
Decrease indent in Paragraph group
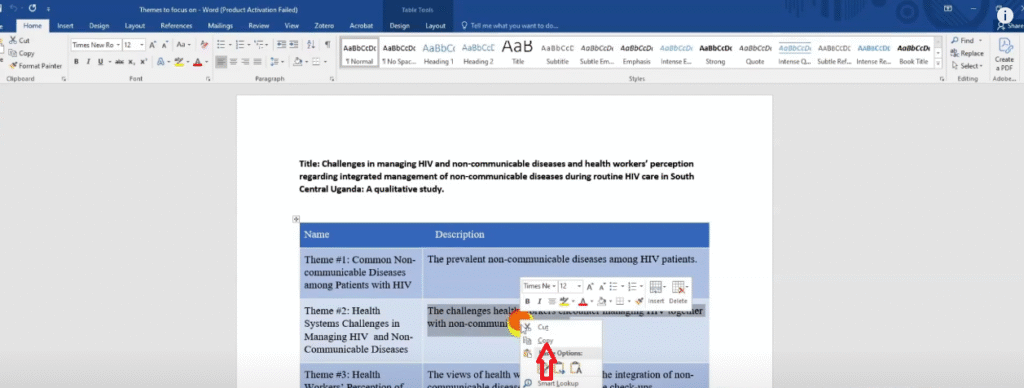[x=281, y=45]
